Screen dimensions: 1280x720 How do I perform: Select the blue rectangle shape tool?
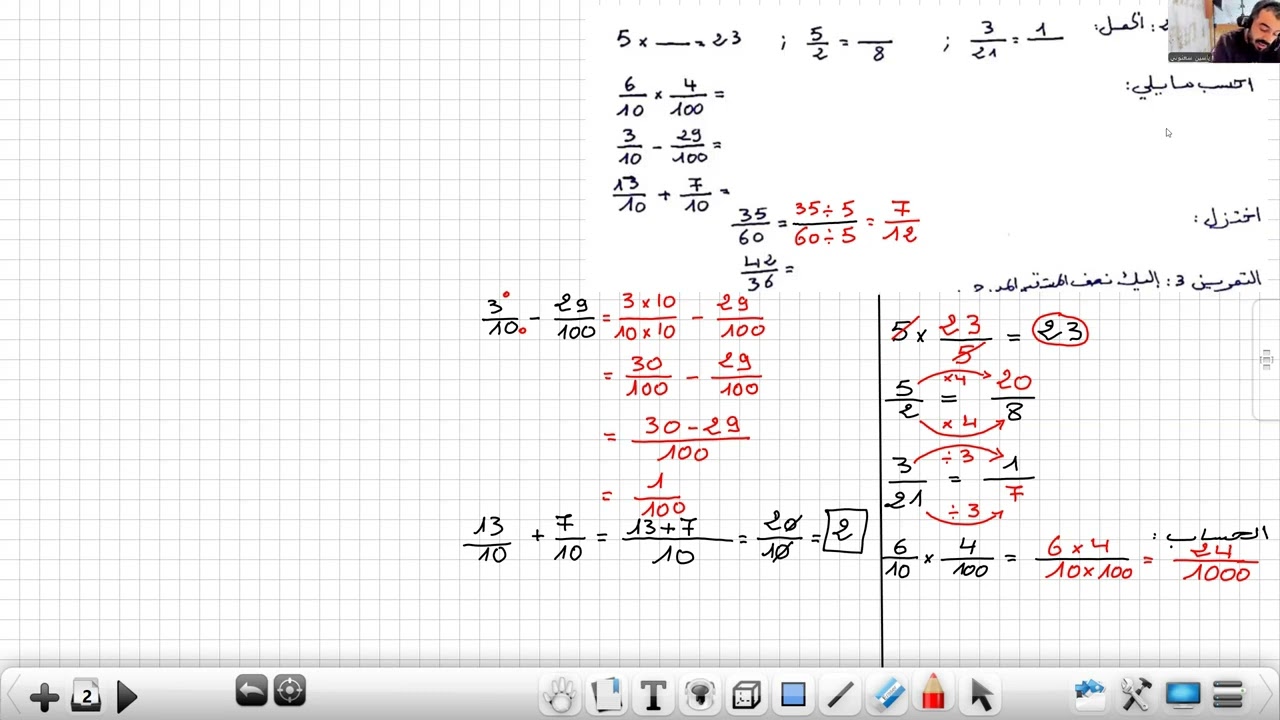coord(793,694)
